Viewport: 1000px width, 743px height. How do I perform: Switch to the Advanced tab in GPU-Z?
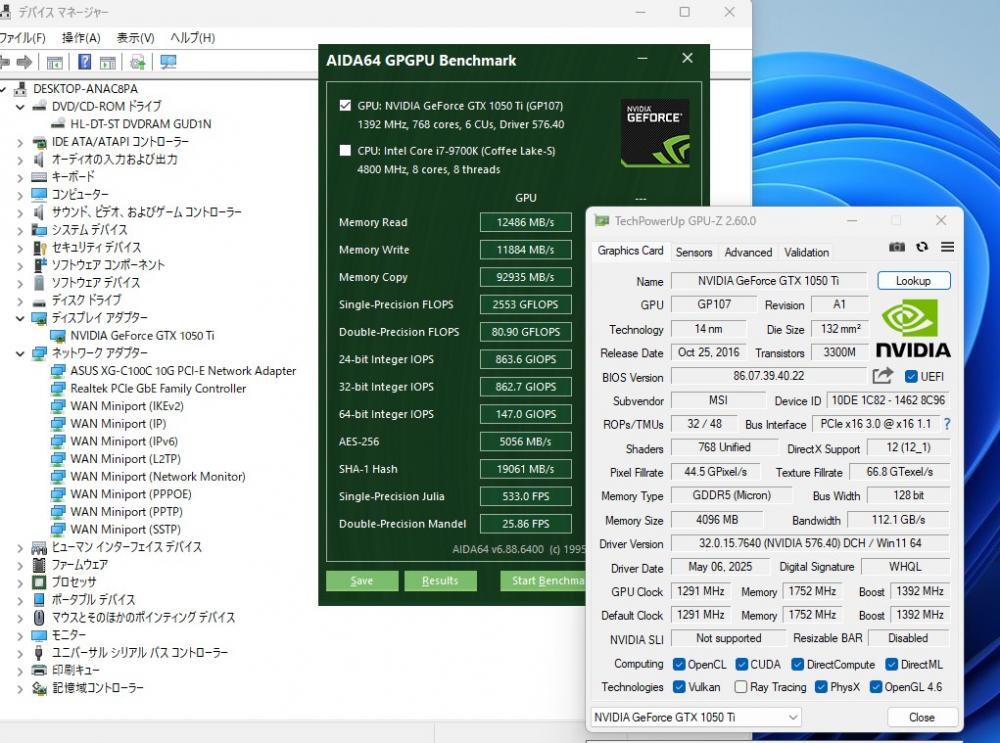click(x=748, y=252)
